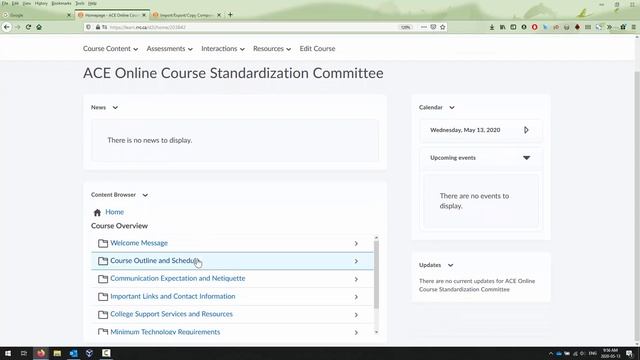
Task: Open the Windows notification center
Action: pyautogui.click(x=630, y=353)
